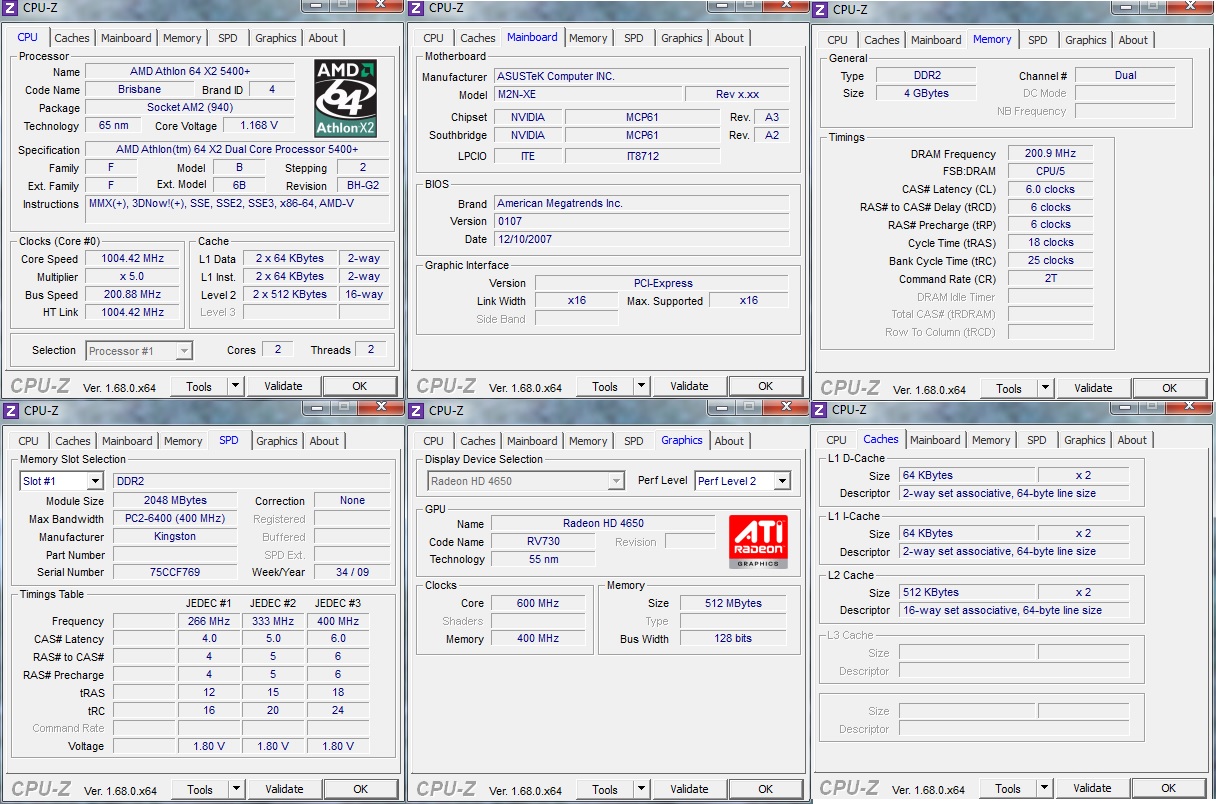
Task: Expand the Tools arrow in the Mainboard-tab window
Action: 641,386
